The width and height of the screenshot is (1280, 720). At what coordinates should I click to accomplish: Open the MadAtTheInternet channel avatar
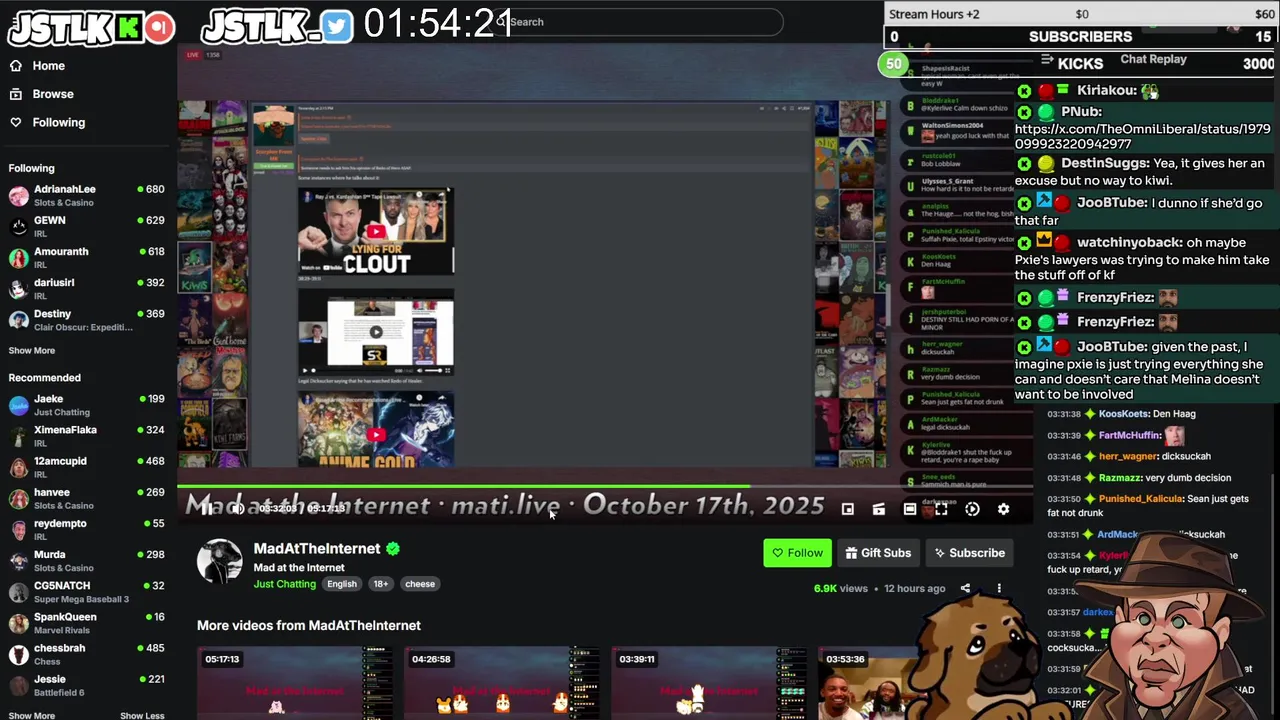(219, 562)
